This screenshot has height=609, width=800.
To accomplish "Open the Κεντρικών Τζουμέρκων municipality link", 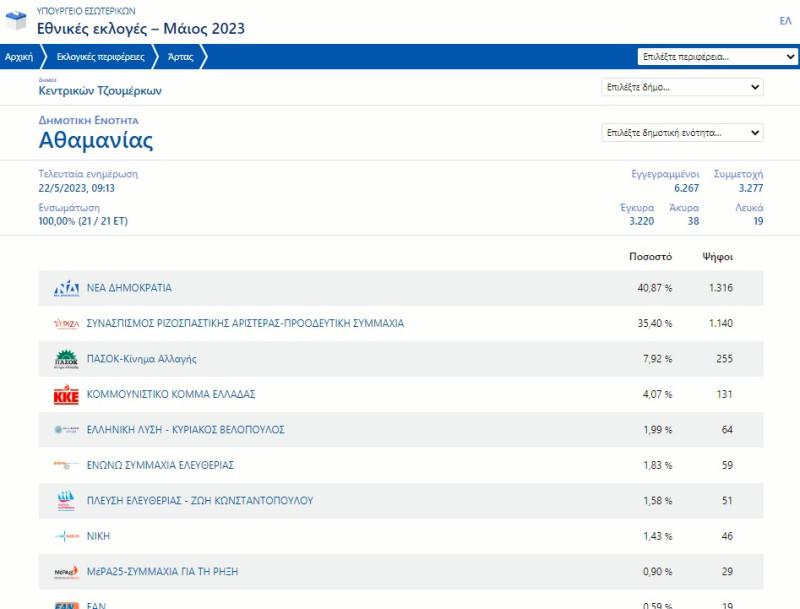I will tap(100, 91).
